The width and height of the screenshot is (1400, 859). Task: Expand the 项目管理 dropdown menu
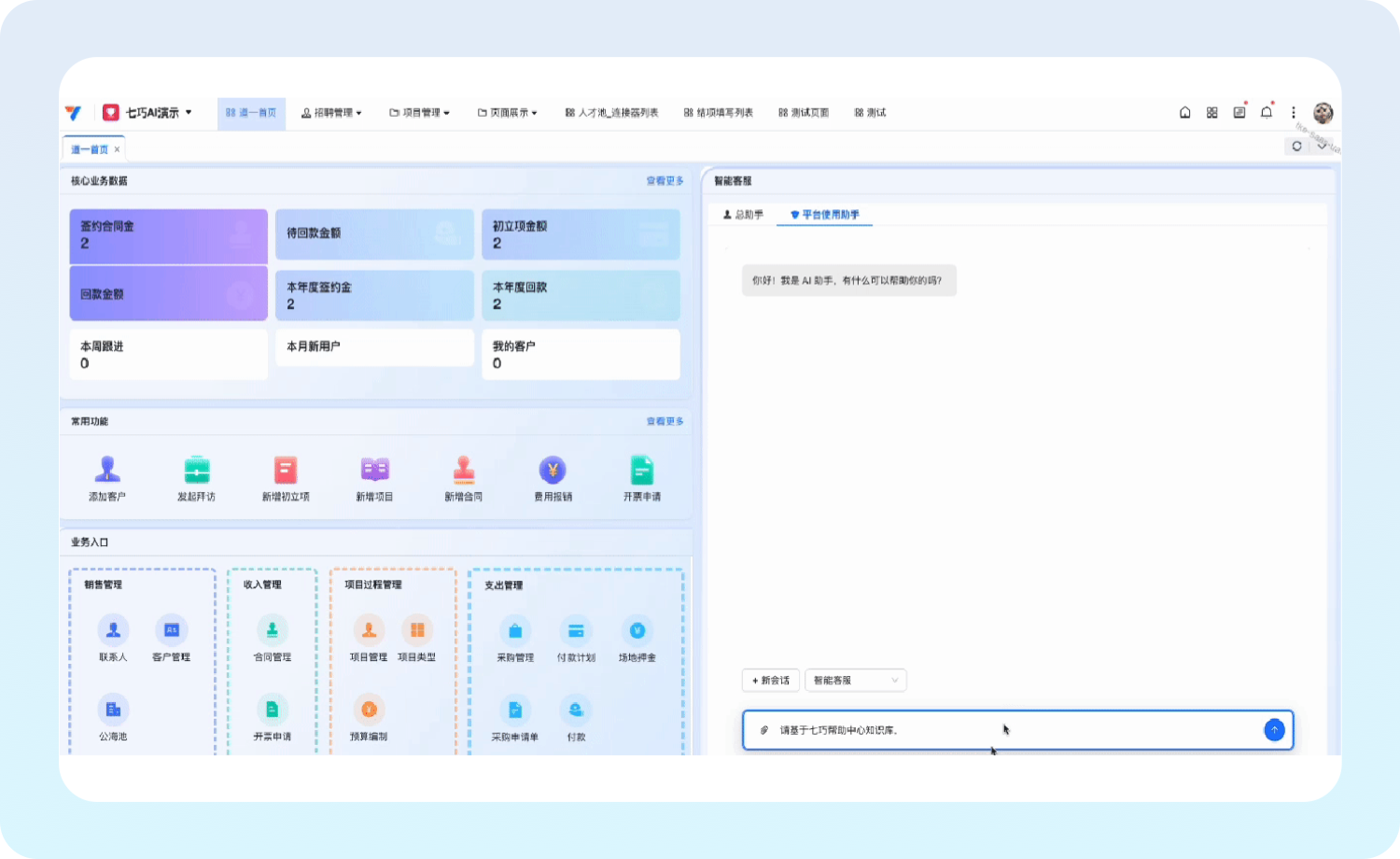(x=420, y=113)
